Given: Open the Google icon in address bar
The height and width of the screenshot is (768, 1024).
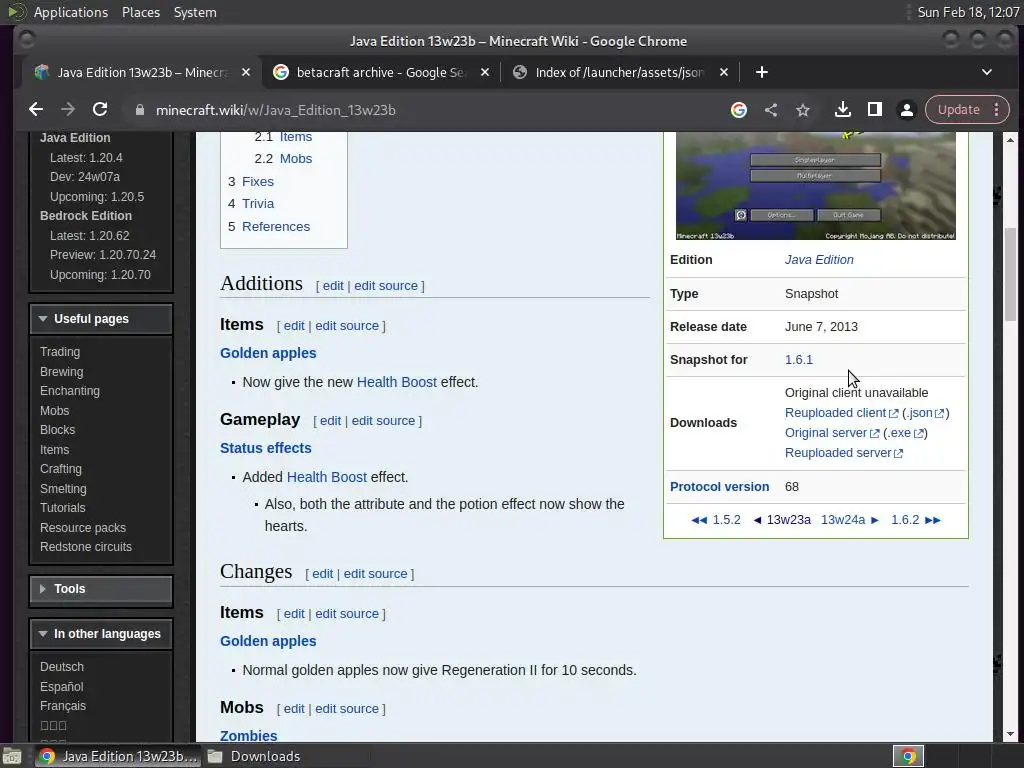Looking at the screenshot, I should tap(739, 110).
